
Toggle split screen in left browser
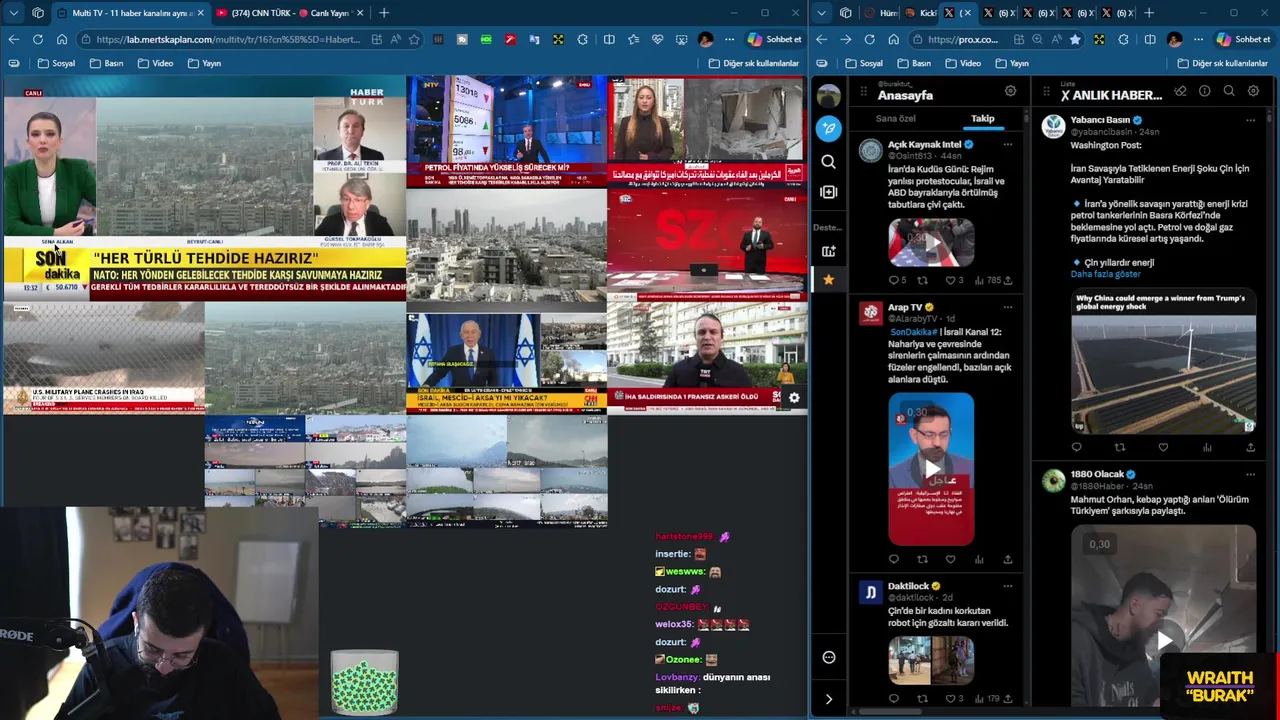pyautogui.click(x=609, y=39)
